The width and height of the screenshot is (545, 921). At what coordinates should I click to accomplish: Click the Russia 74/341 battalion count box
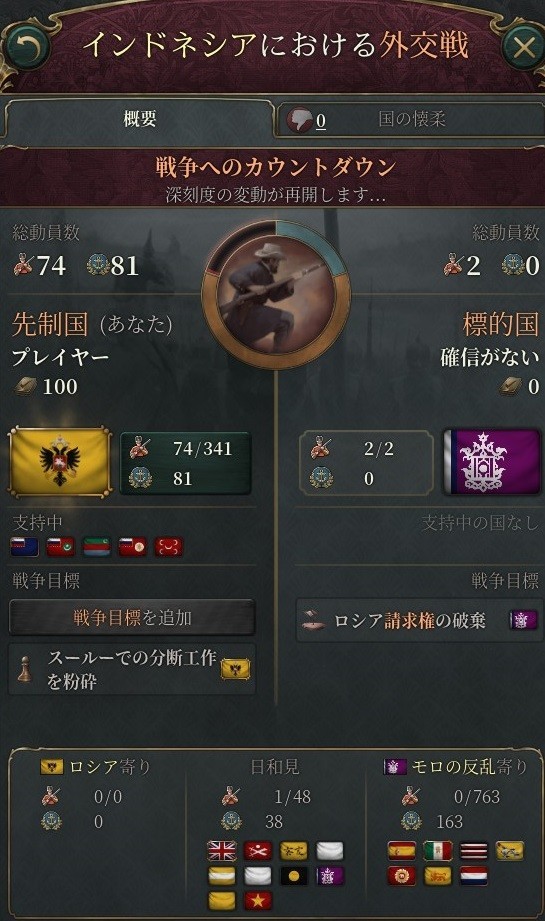[186, 463]
